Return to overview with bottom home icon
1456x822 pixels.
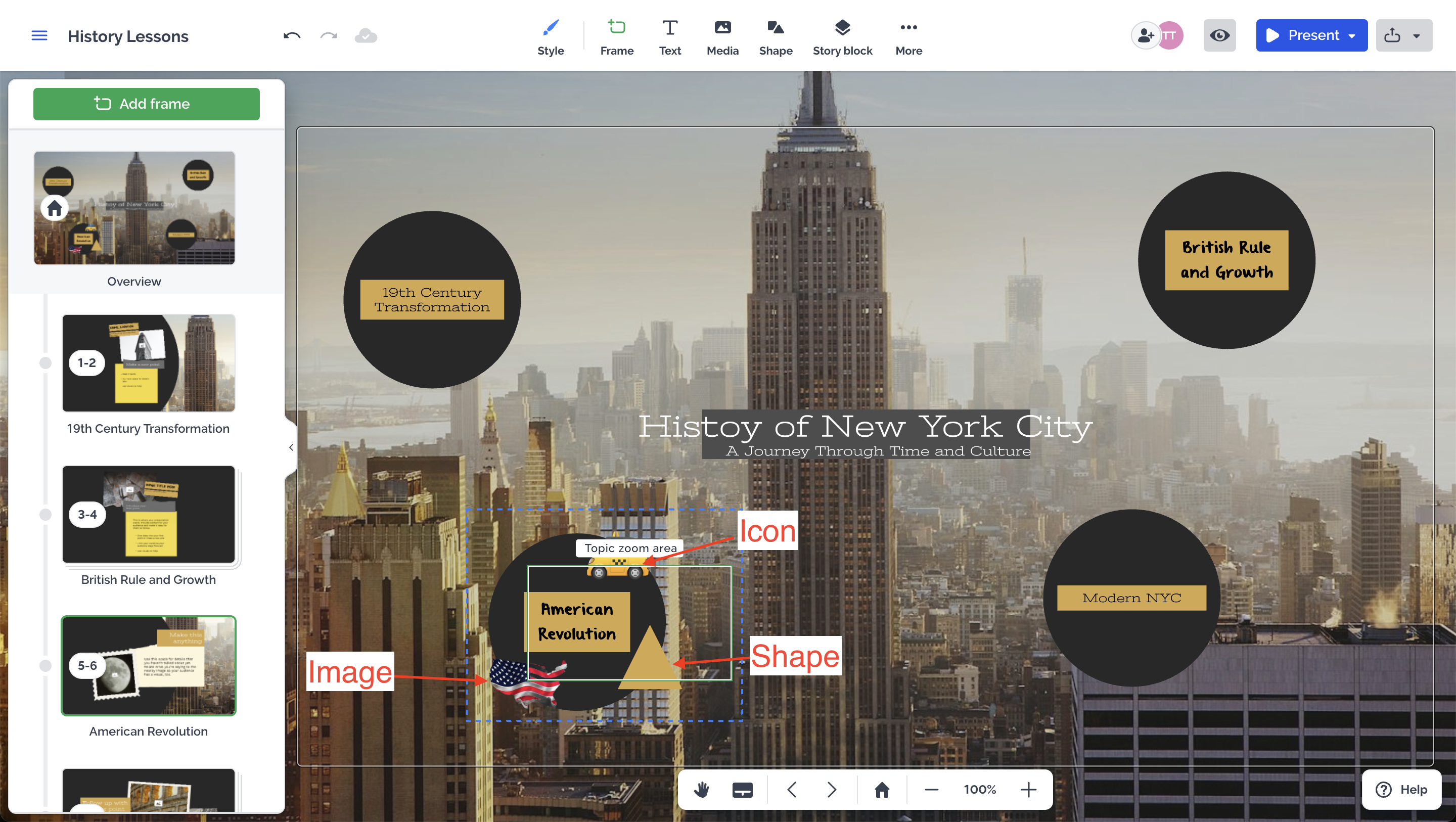[x=882, y=790]
